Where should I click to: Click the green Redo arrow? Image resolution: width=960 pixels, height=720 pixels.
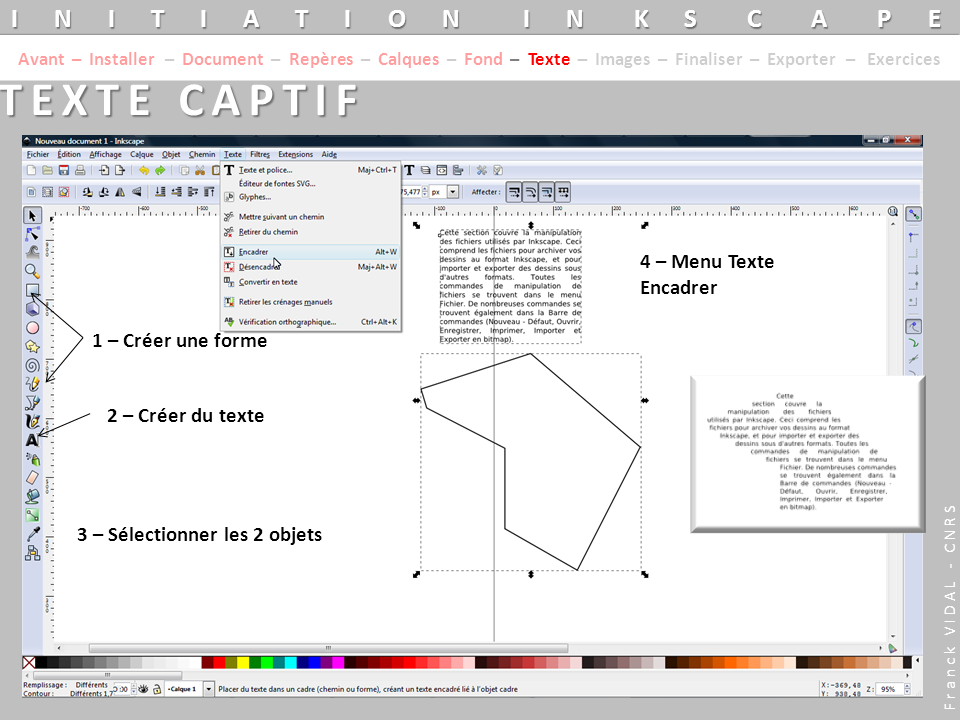[x=160, y=170]
